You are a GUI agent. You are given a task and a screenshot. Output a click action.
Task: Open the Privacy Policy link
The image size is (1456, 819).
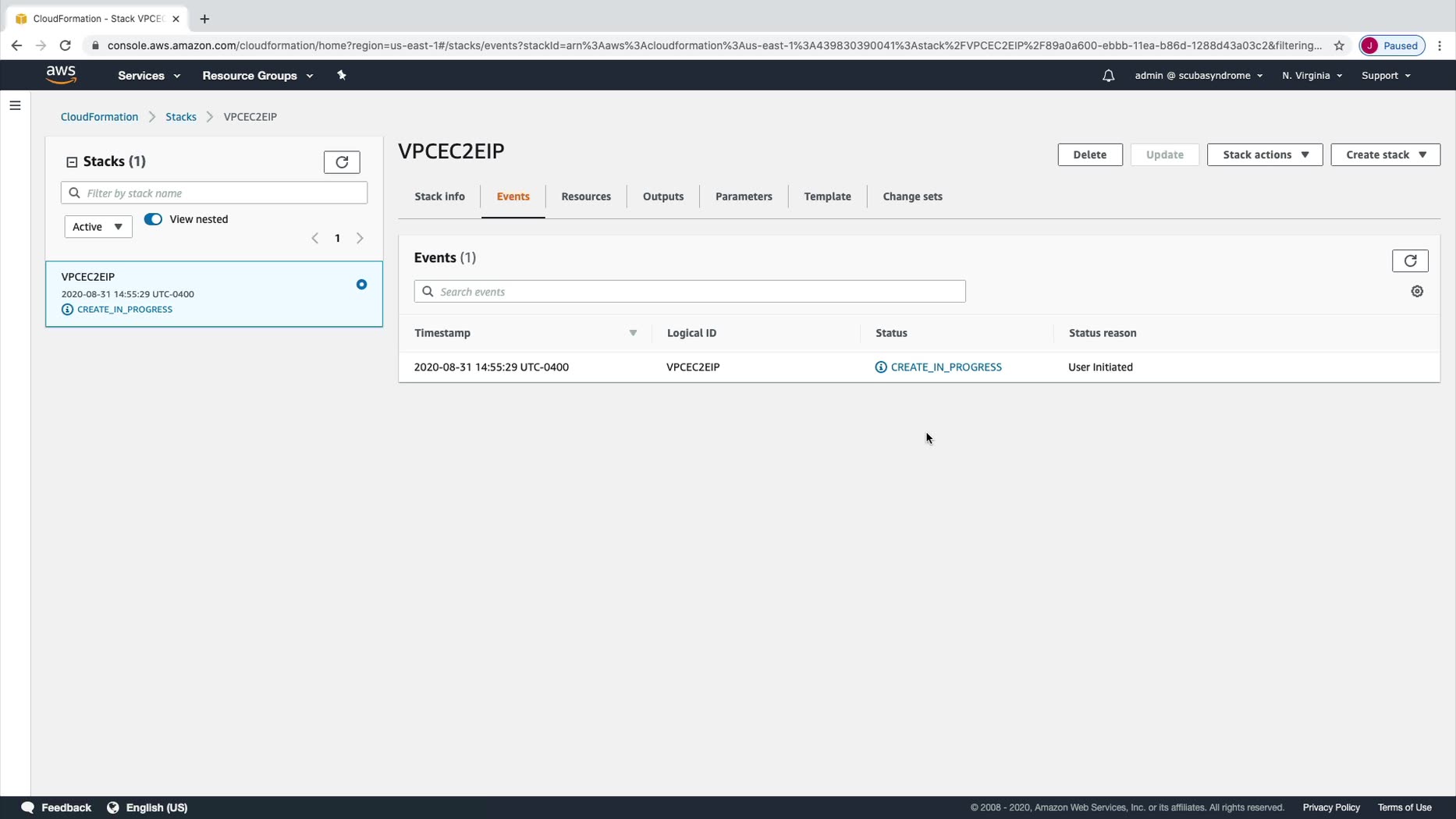tap(1330, 807)
